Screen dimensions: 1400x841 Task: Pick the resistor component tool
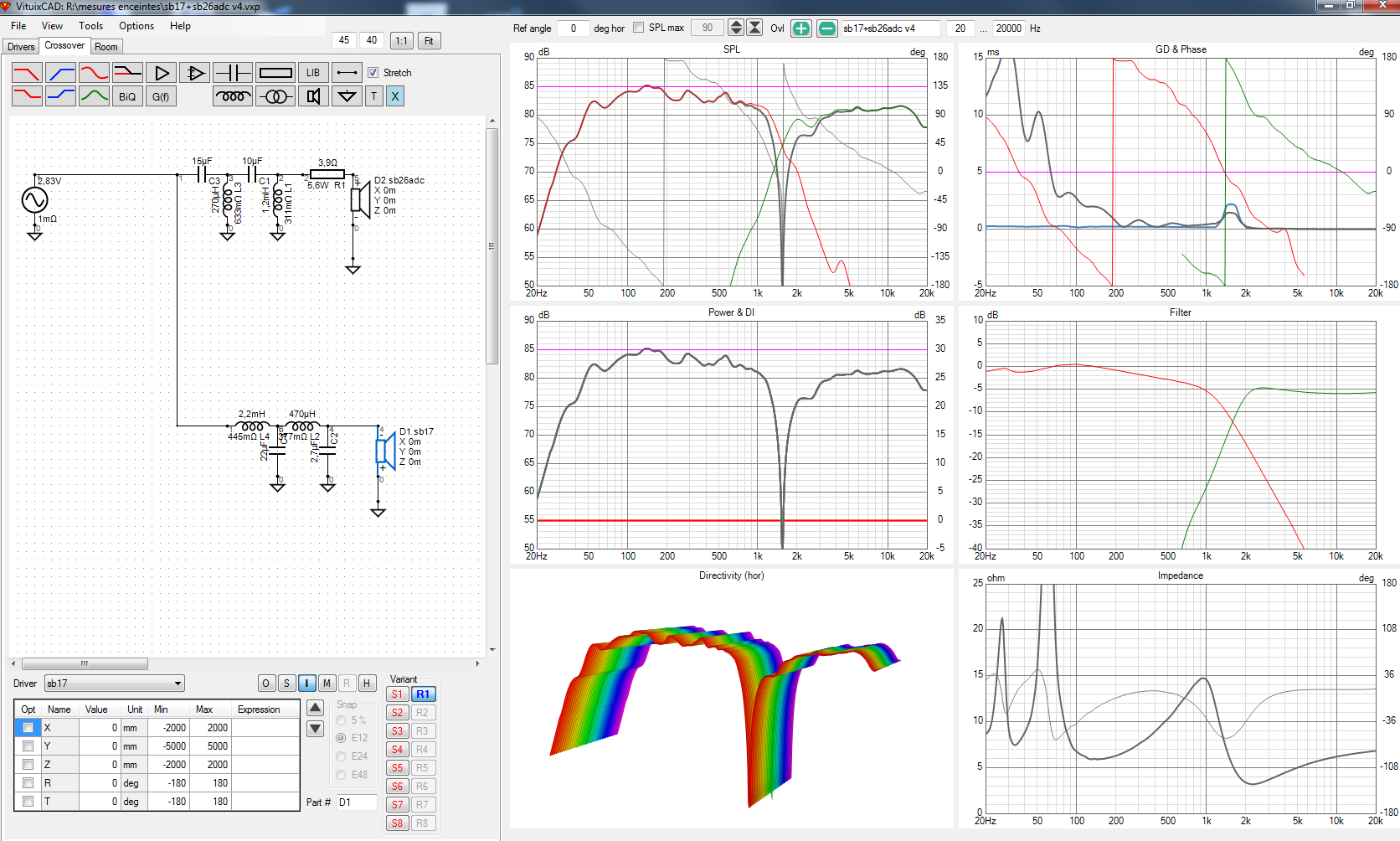[x=275, y=72]
